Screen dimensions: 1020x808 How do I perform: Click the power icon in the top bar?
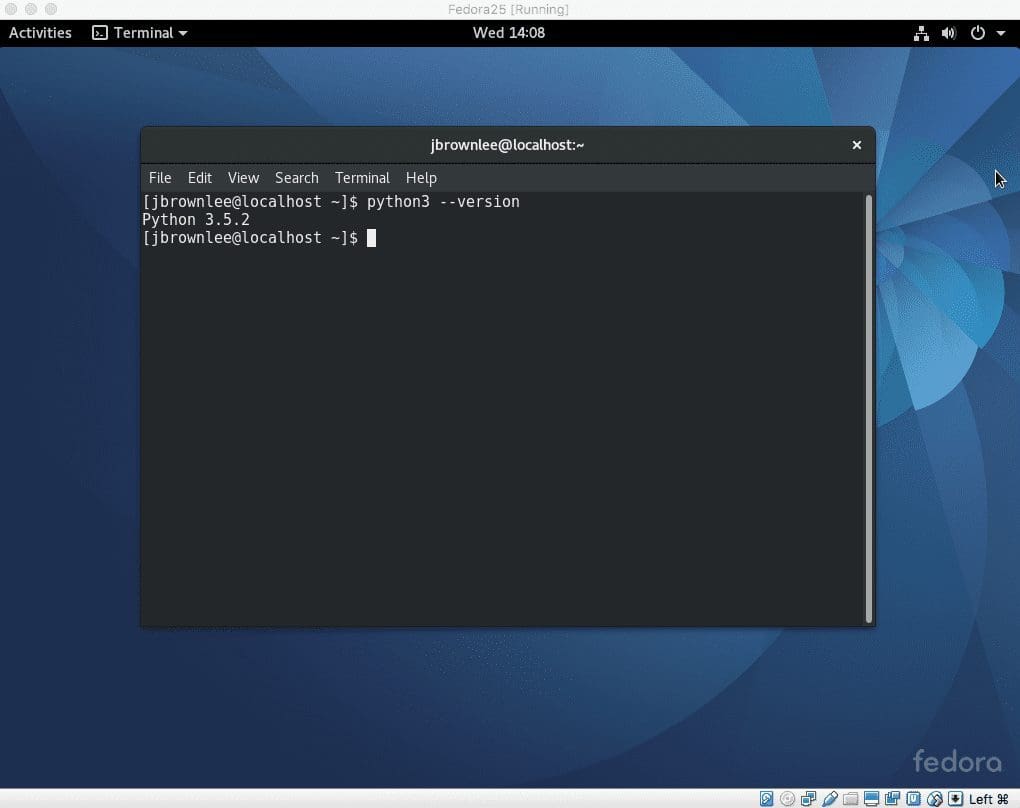[x=977, y=32]
